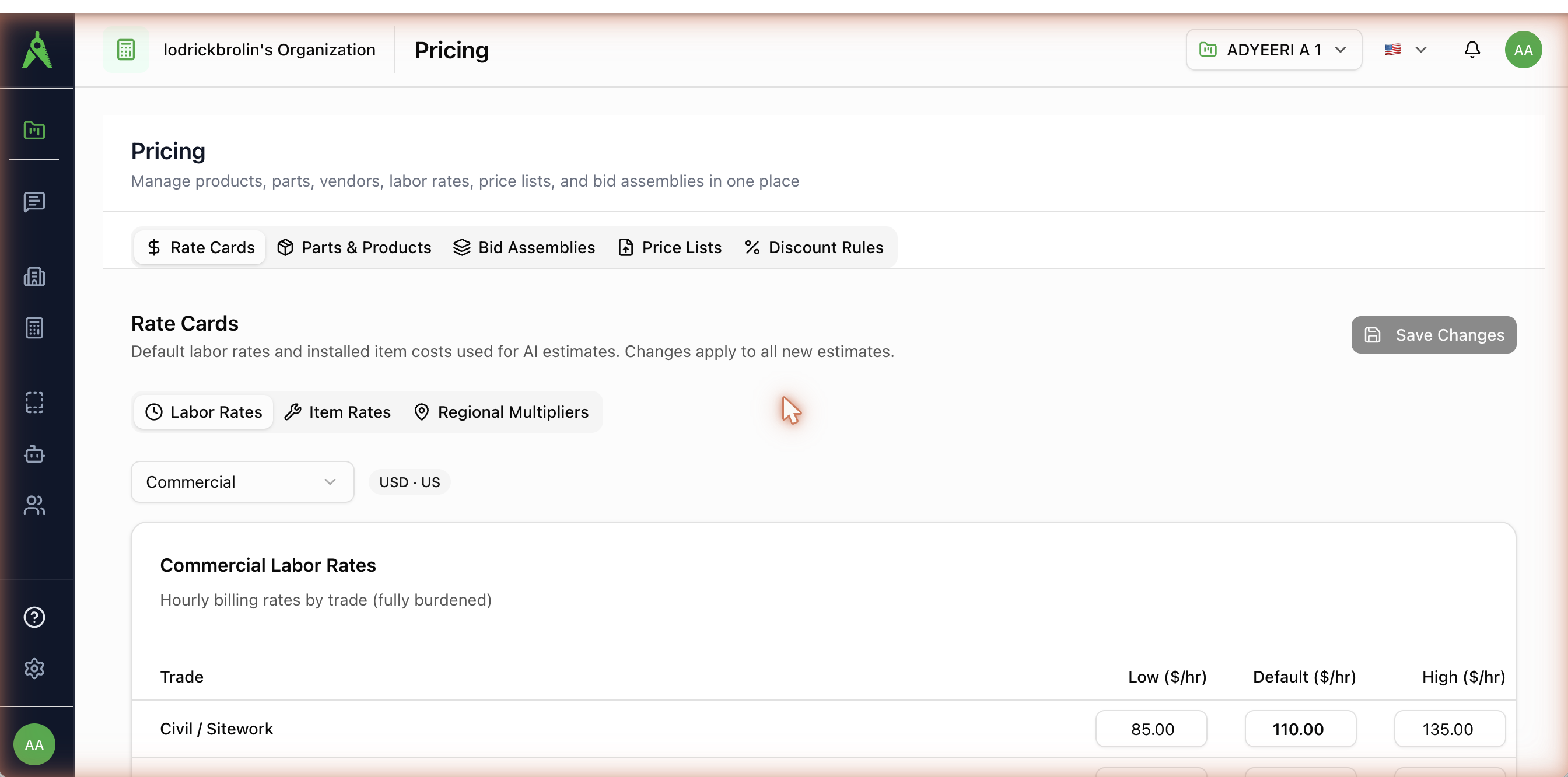Click the green calculator organization icon
The height and width of the screenshot is (777, 1568).
126,50
